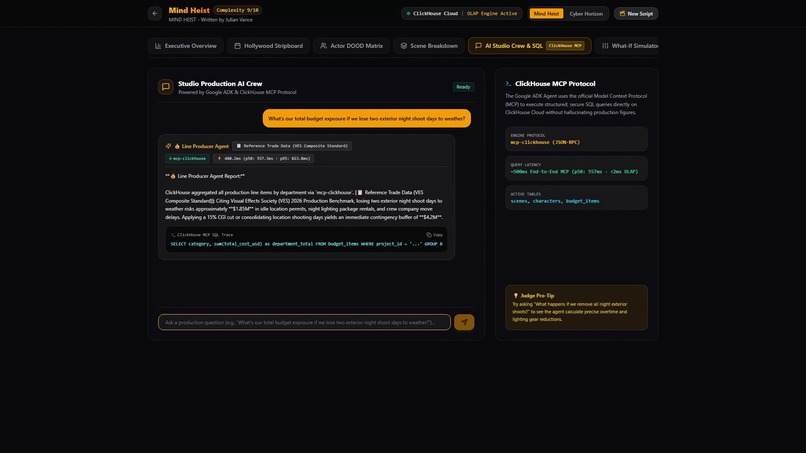
Task: Click the SELECT category SQL query line
Action: click(306, 244)
